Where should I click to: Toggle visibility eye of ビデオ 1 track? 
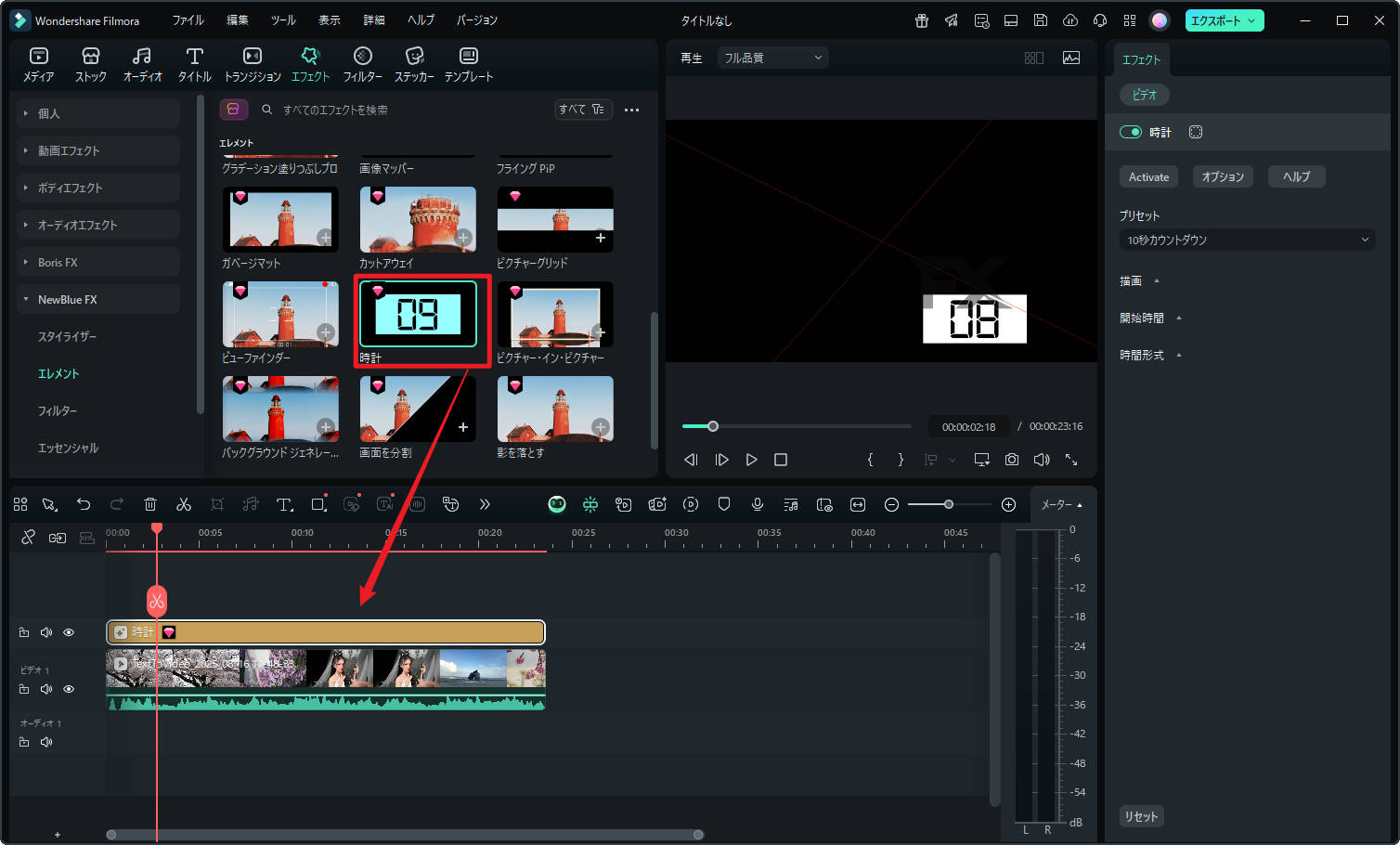[x=69, y=689]
